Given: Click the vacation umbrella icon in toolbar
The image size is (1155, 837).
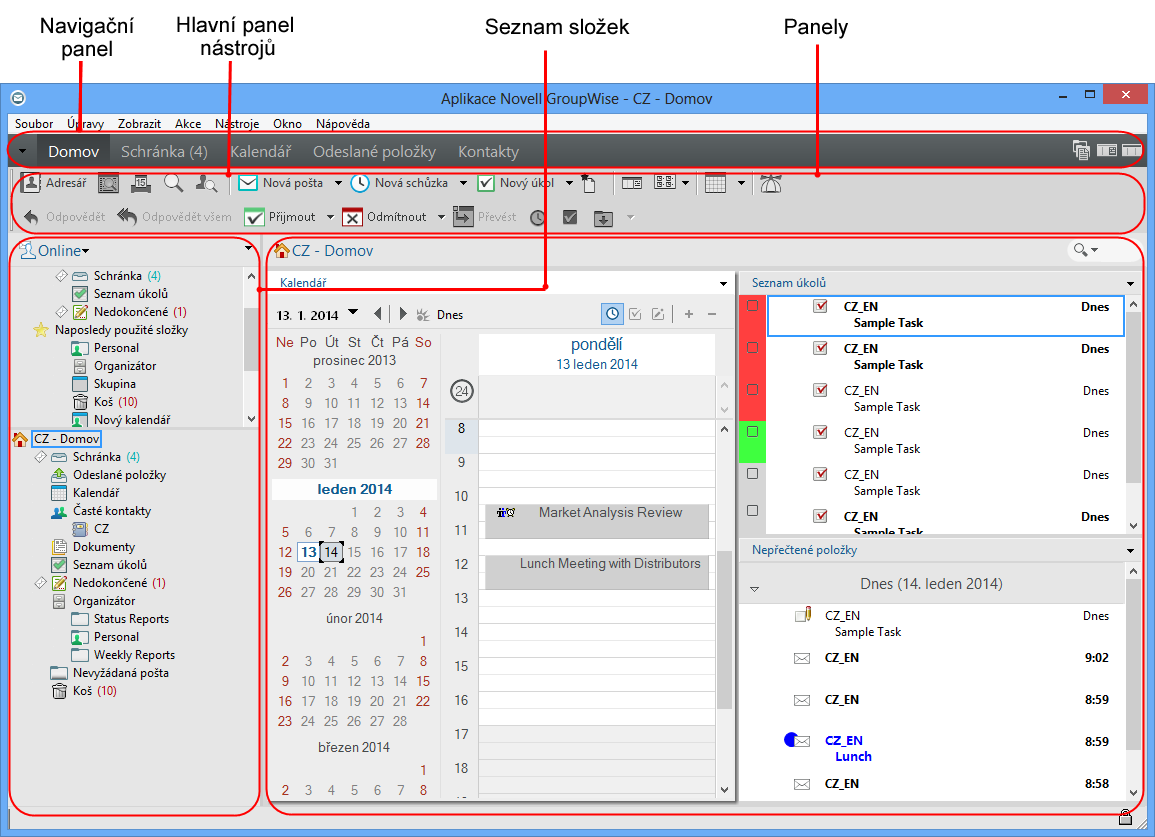Looking at the screenshot, I should point(770,183).
